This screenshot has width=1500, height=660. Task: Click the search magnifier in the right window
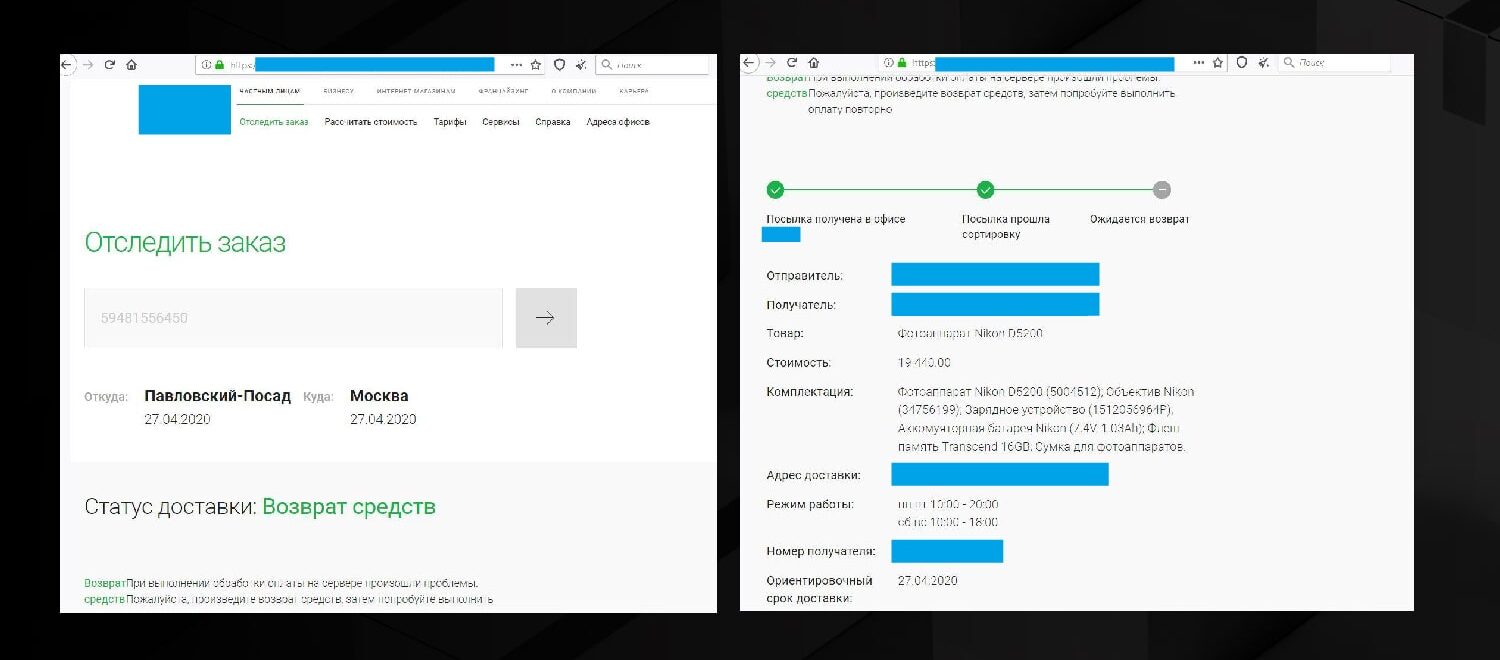[1288, 62]
